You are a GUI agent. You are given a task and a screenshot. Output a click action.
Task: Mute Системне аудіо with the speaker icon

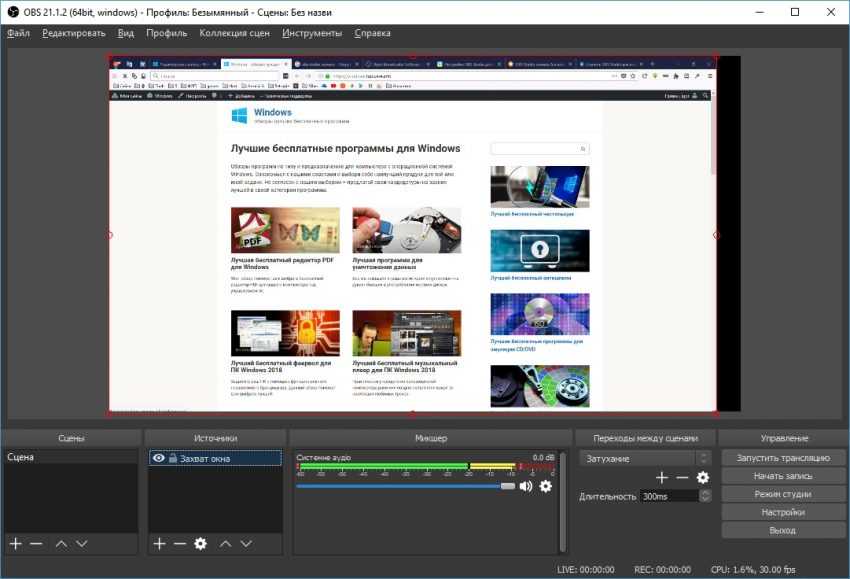[x=526, y=486]
